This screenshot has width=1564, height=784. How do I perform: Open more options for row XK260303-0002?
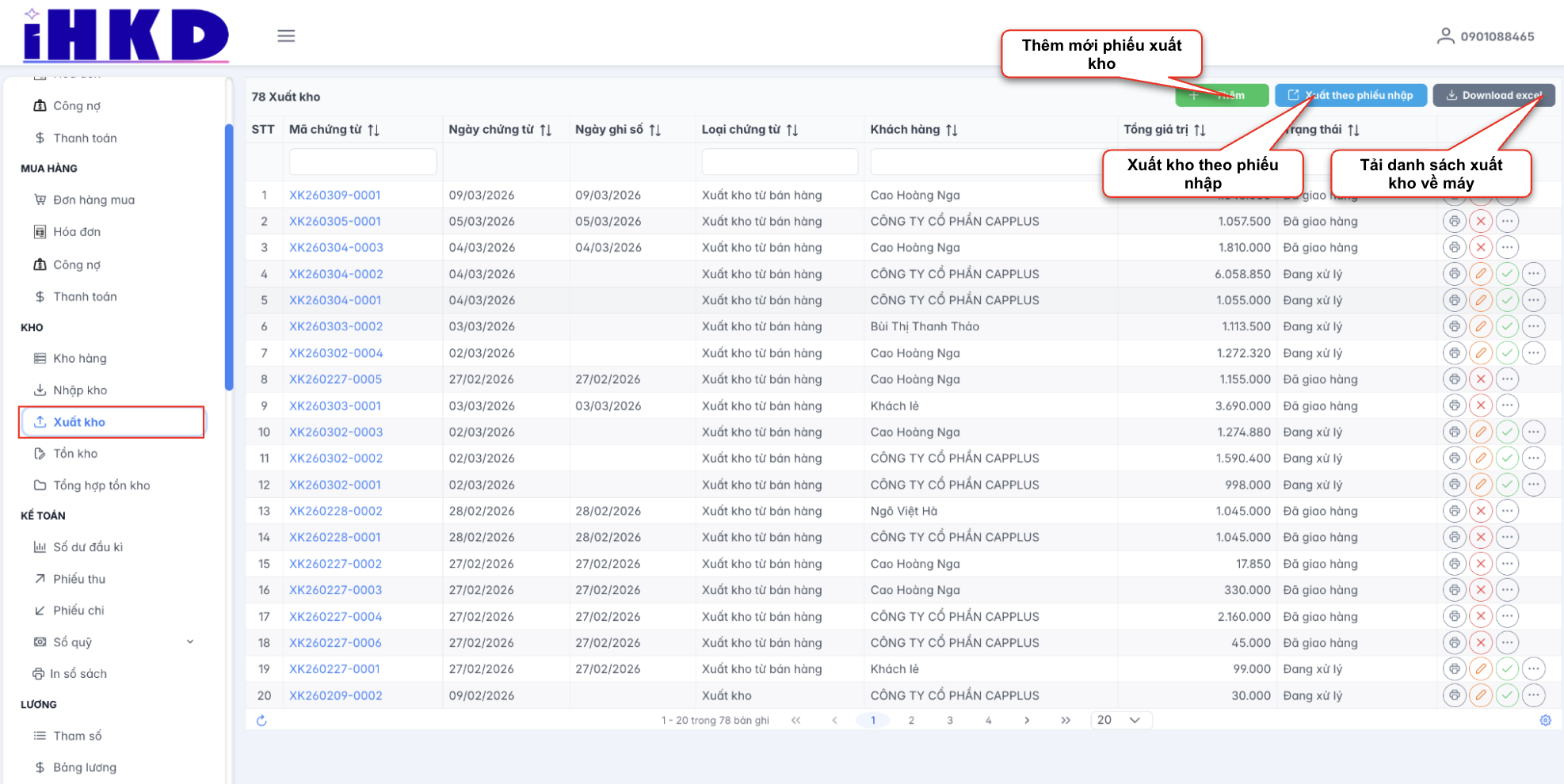click(x=1534, y=326)
